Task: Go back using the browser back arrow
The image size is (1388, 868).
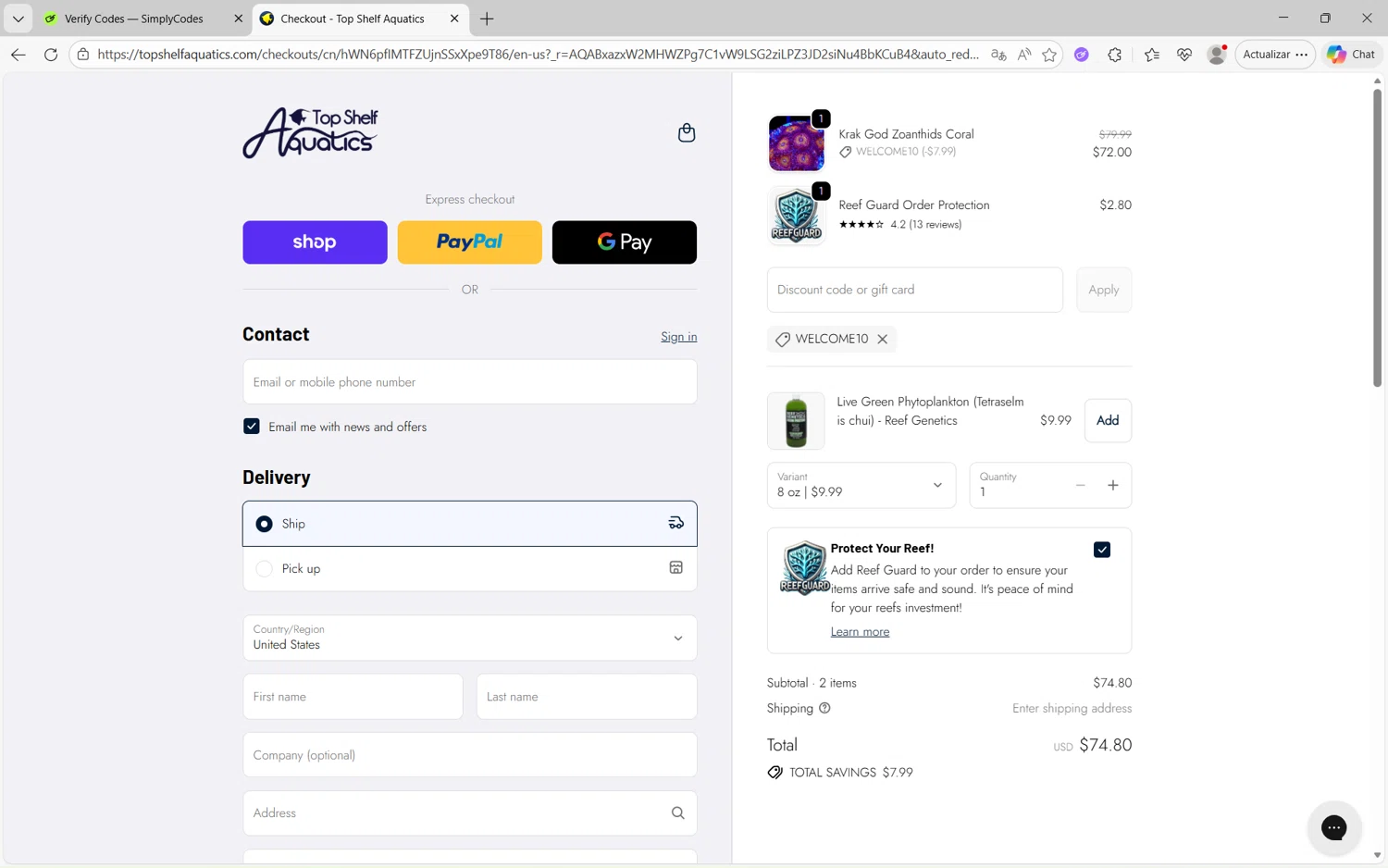Action: (18, 55)
